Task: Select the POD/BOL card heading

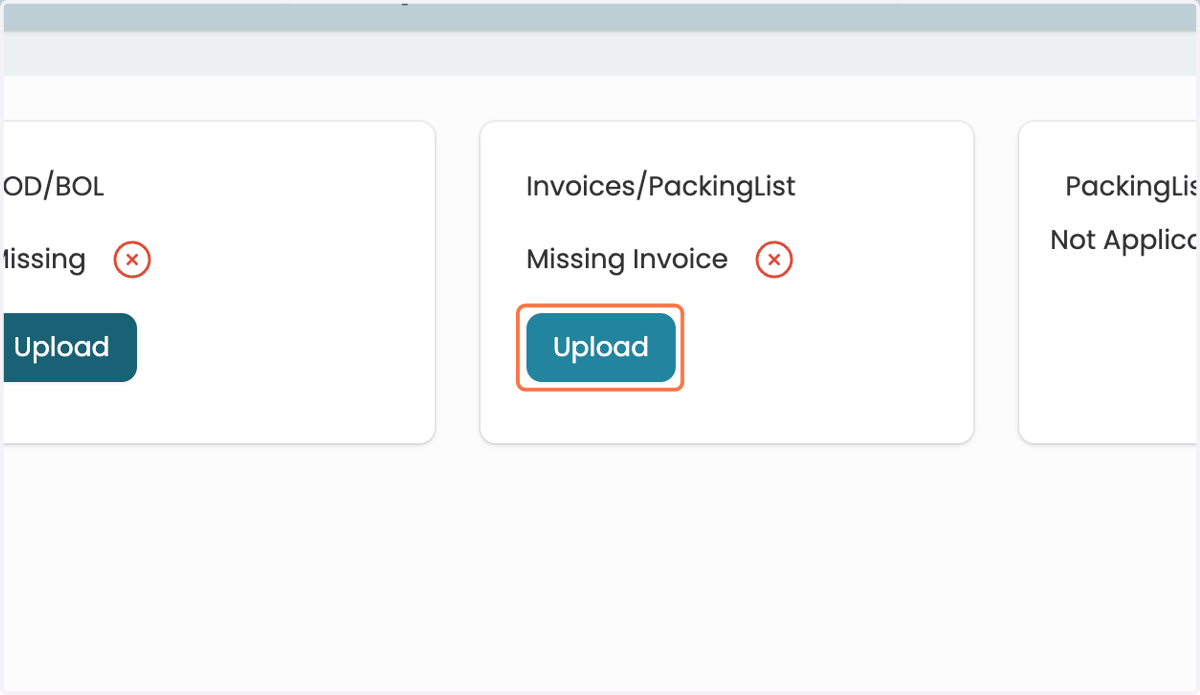Action: pyautogui.click(x=52, y=186)
